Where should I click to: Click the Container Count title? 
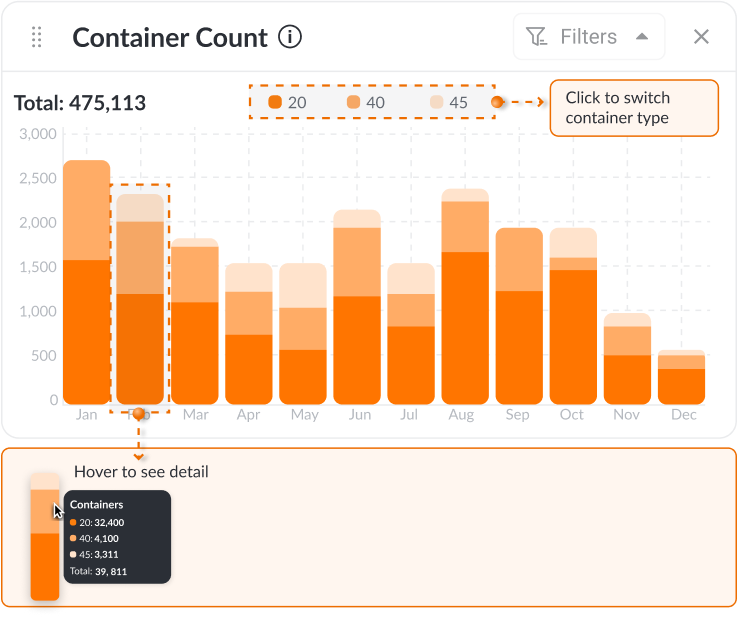(170, 38)
